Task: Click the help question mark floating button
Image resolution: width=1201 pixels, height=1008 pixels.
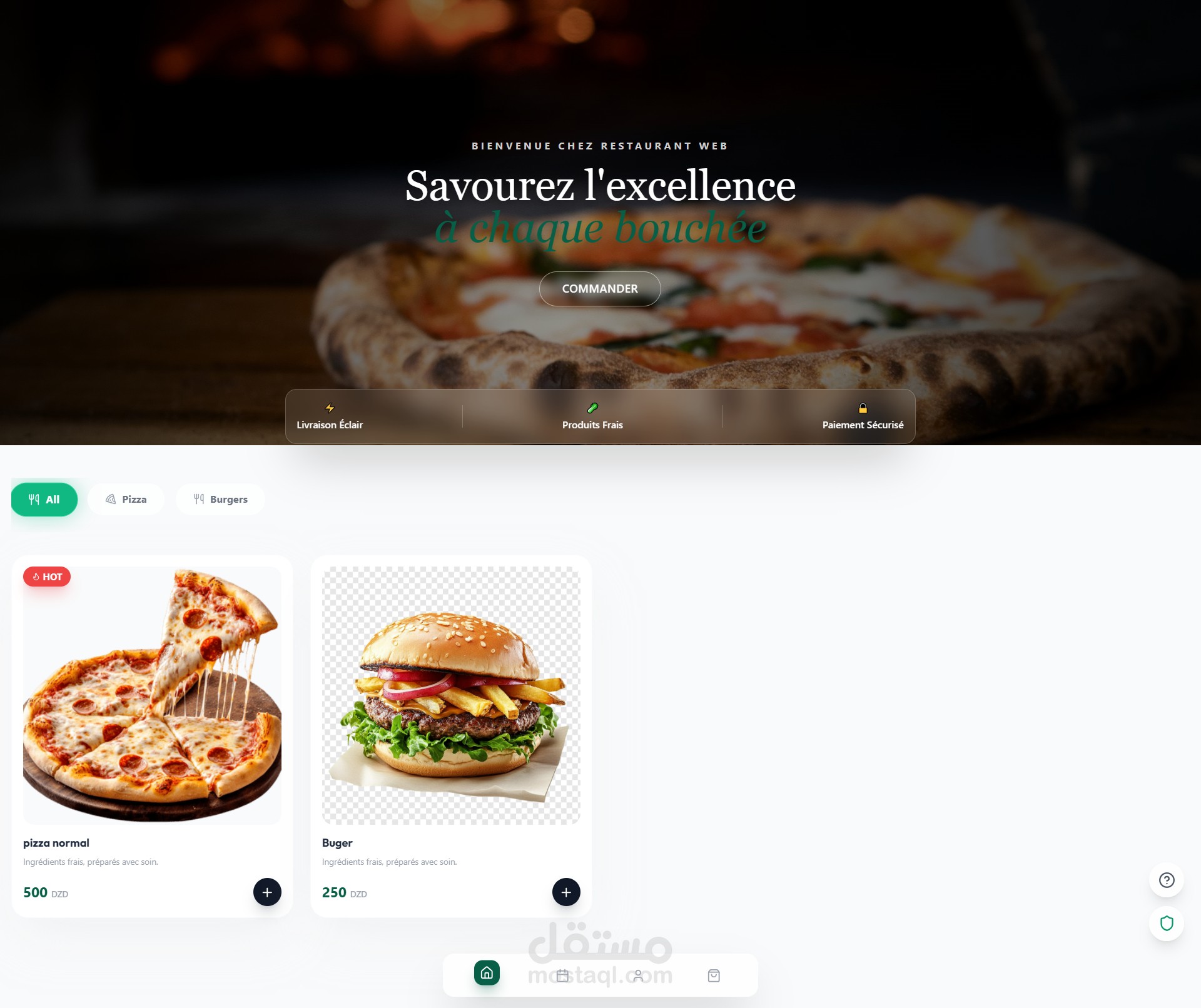Action: click(x=1167, y=880)
